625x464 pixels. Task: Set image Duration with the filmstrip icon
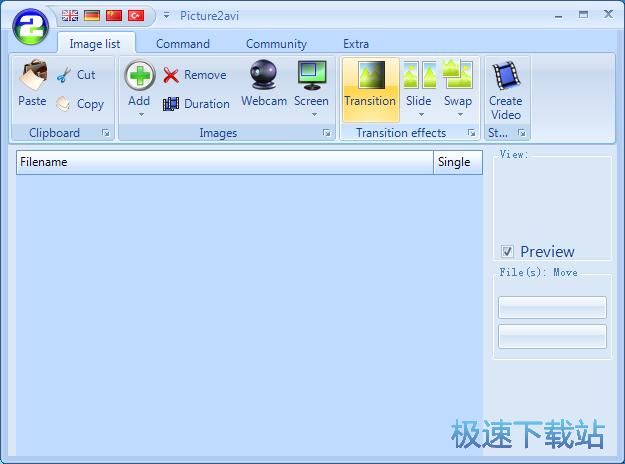coord(197,104)
